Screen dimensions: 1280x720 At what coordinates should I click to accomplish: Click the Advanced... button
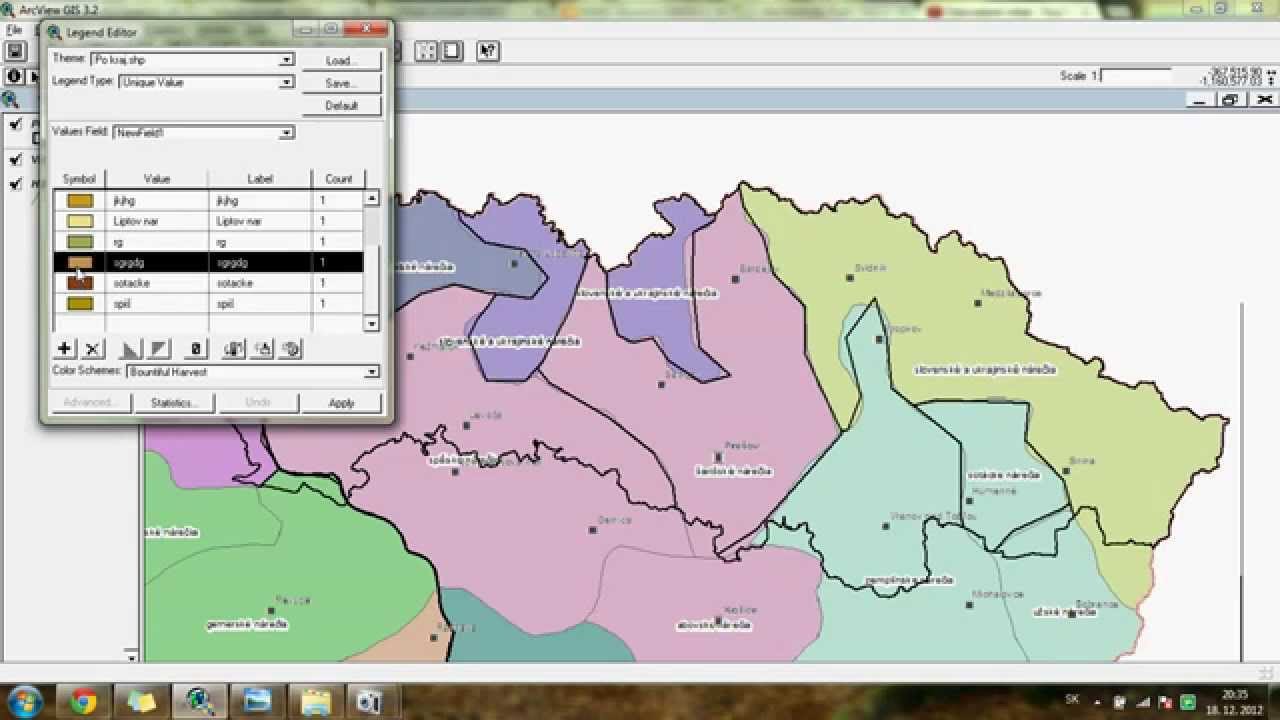click(x=90, y=403)
